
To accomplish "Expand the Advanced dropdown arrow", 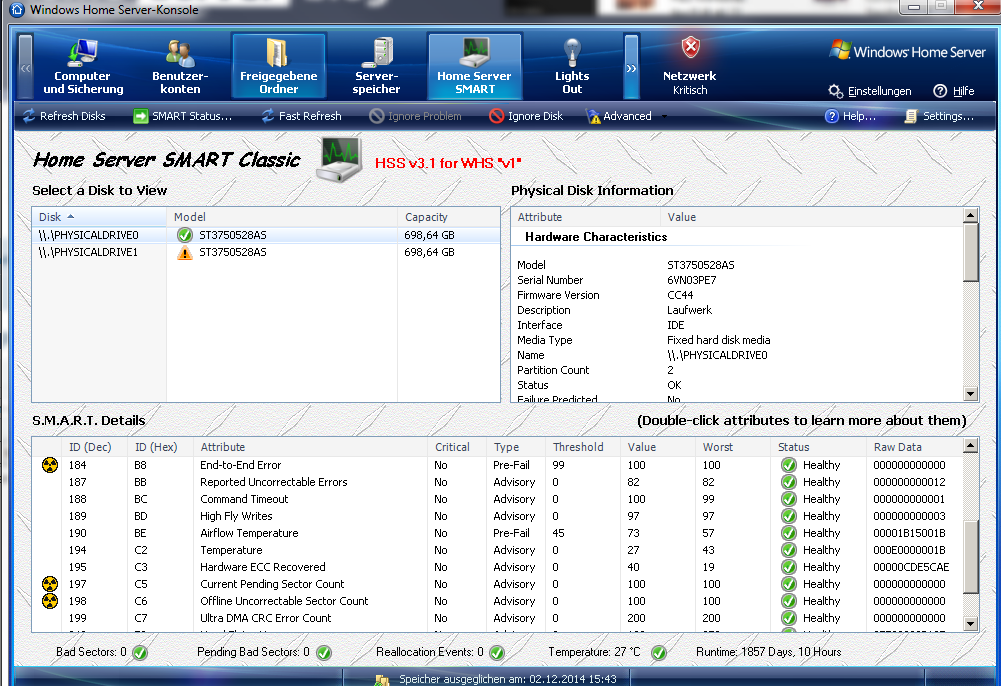I will click(x=664, y=116).
